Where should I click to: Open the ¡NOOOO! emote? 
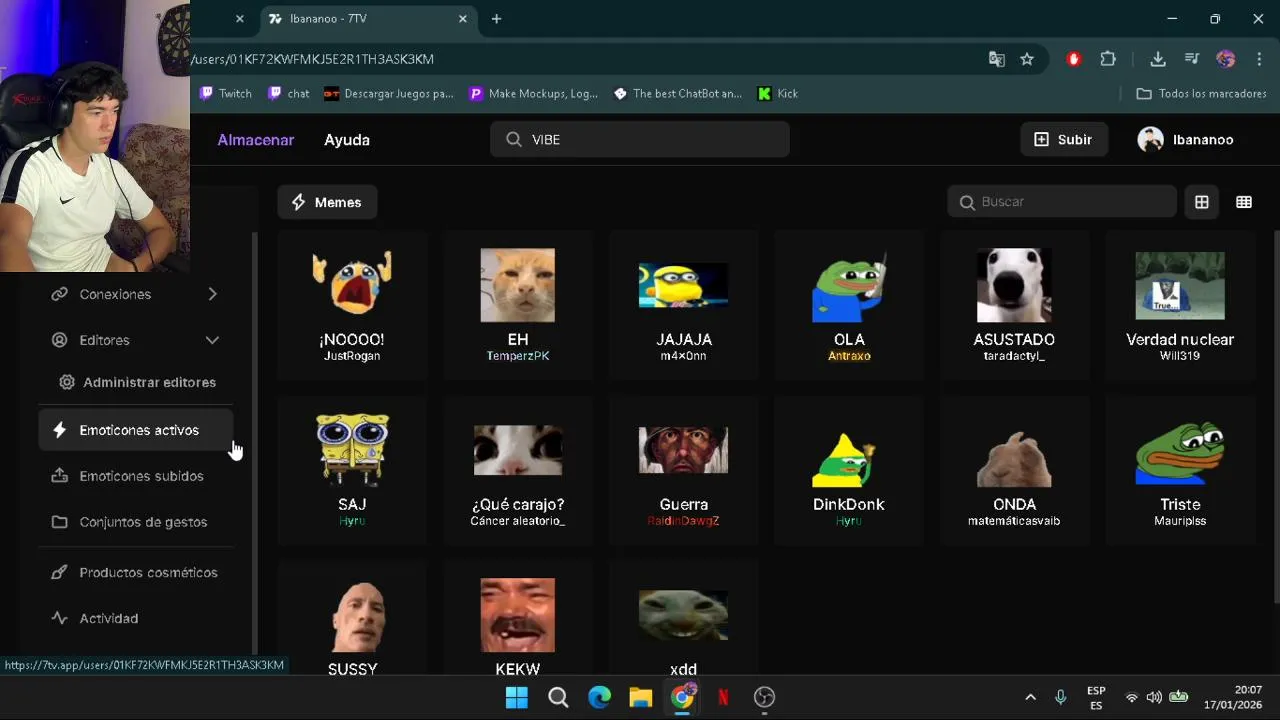click(x=352, y=305)
